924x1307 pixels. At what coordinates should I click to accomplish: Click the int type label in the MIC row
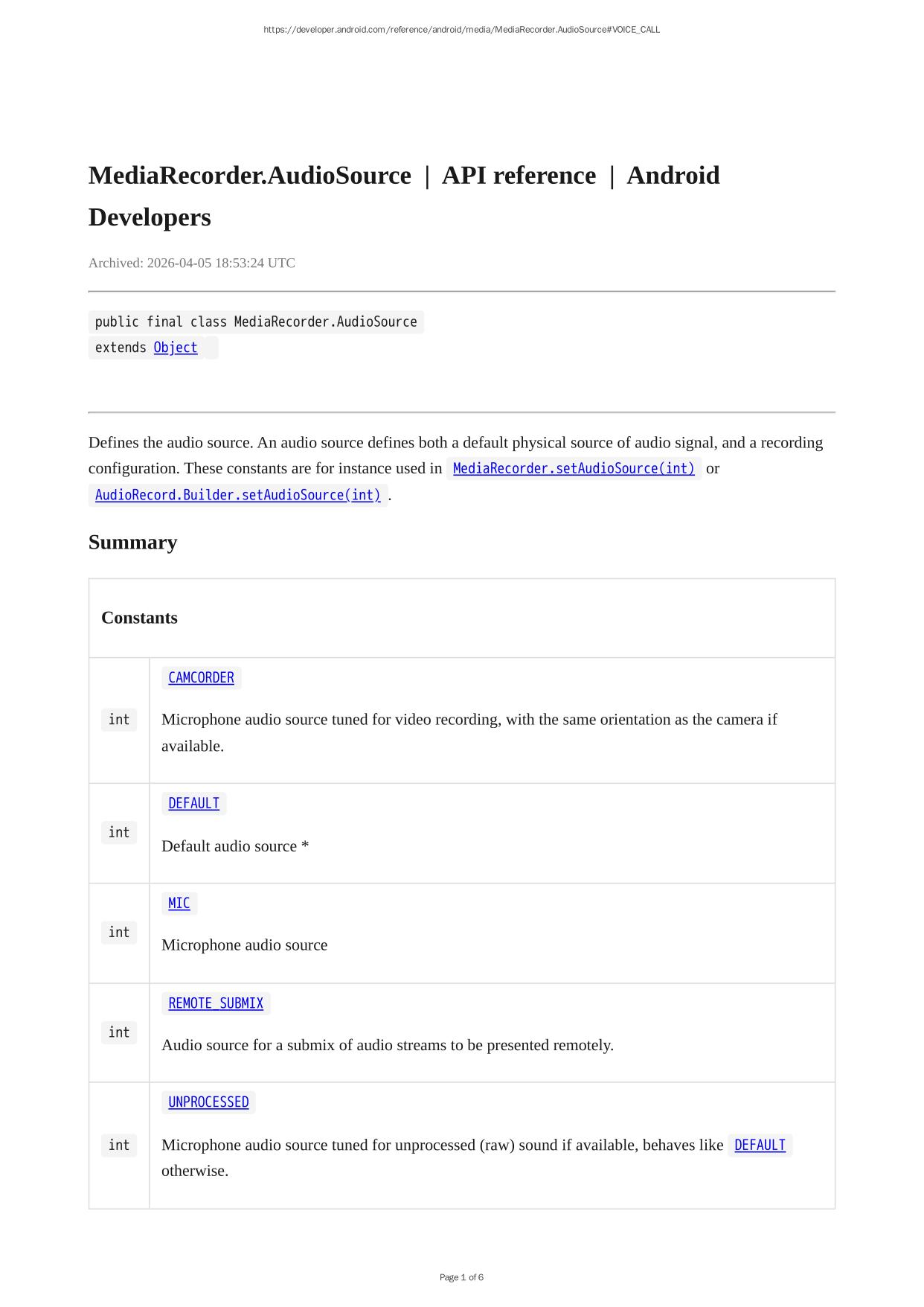pos(119,933)
